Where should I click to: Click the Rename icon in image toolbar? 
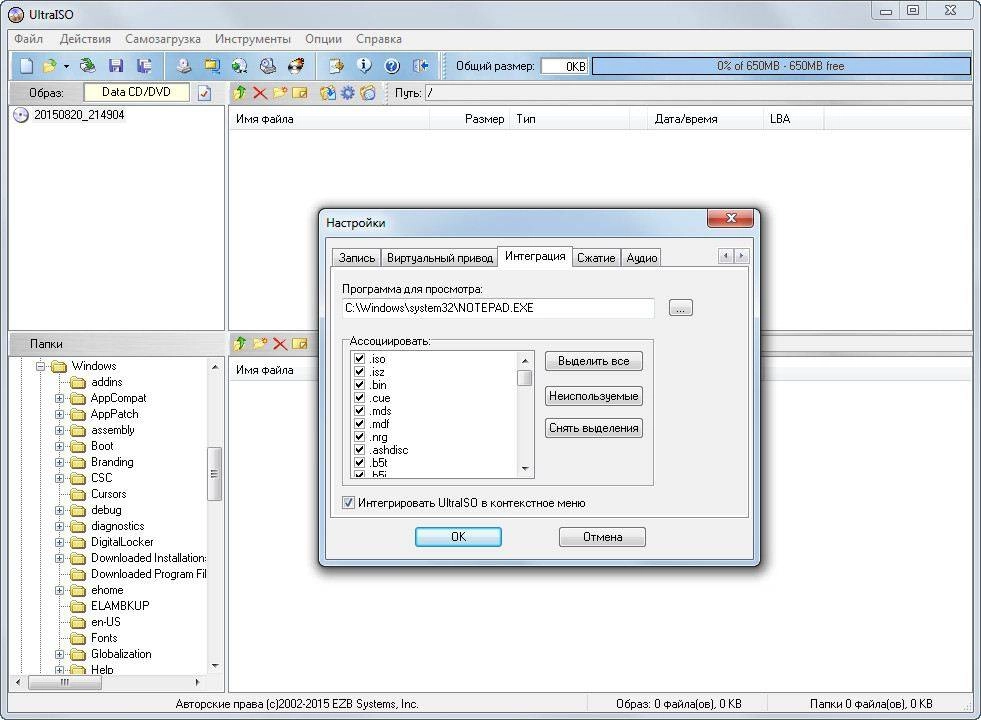[x=300, y=93]
